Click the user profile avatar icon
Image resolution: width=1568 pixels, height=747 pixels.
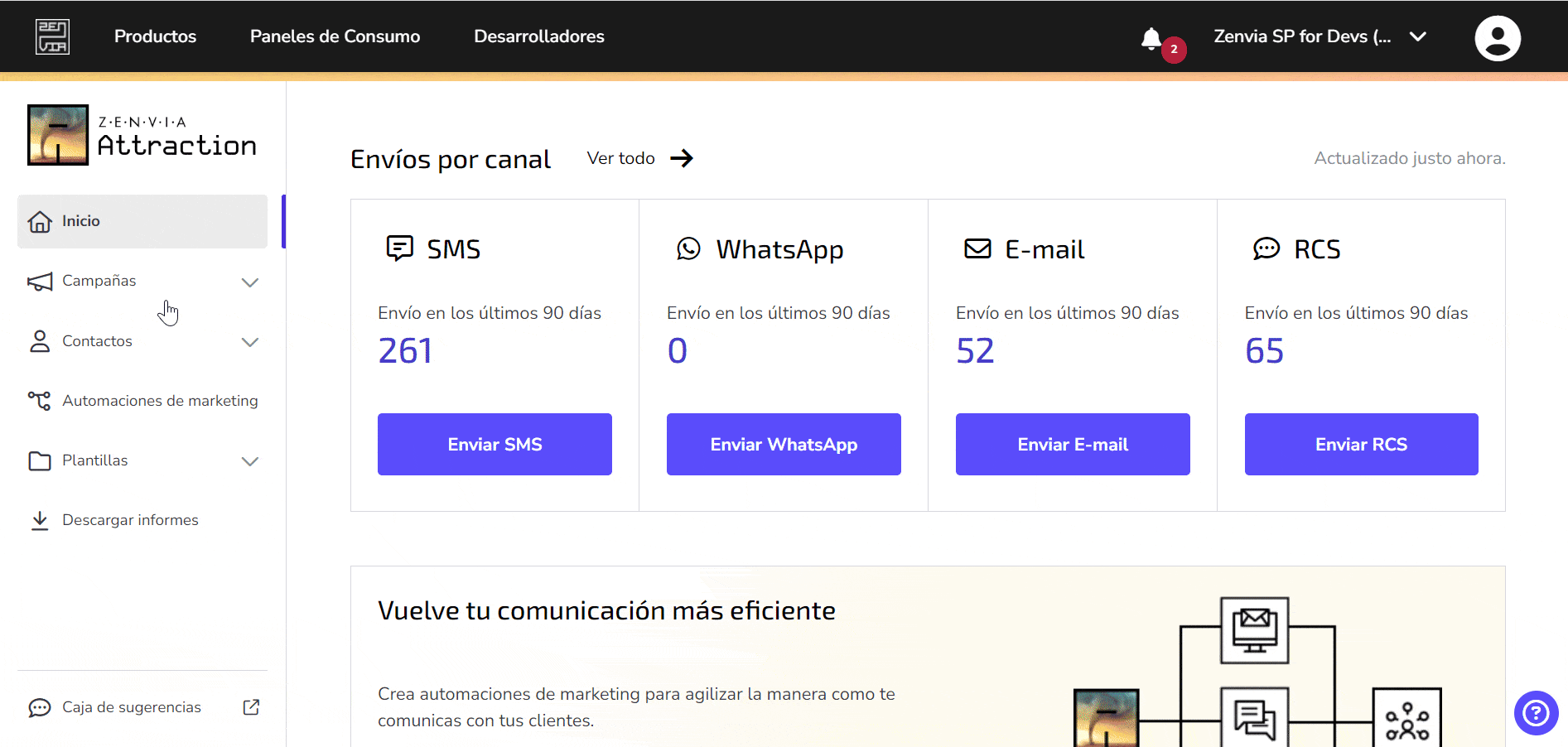1498,37
